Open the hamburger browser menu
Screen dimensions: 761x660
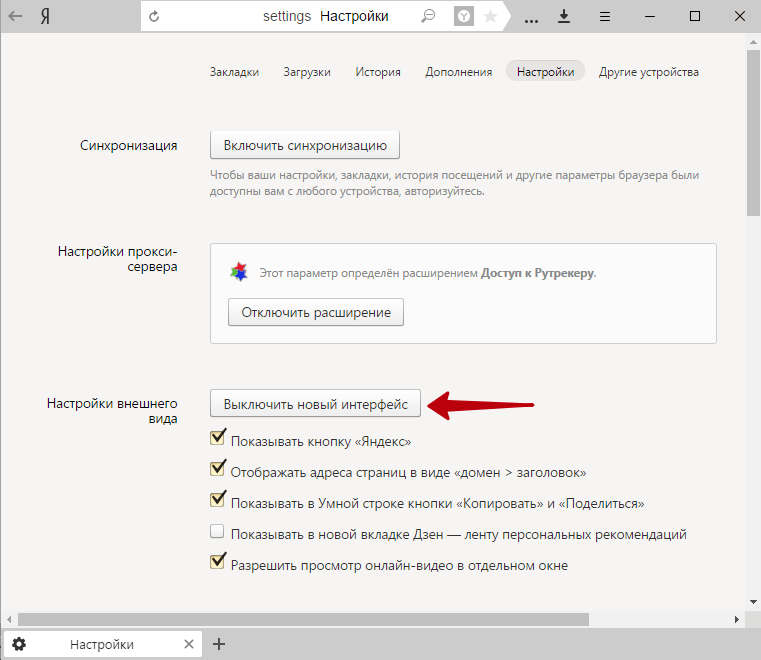click(x=605, y=16)
